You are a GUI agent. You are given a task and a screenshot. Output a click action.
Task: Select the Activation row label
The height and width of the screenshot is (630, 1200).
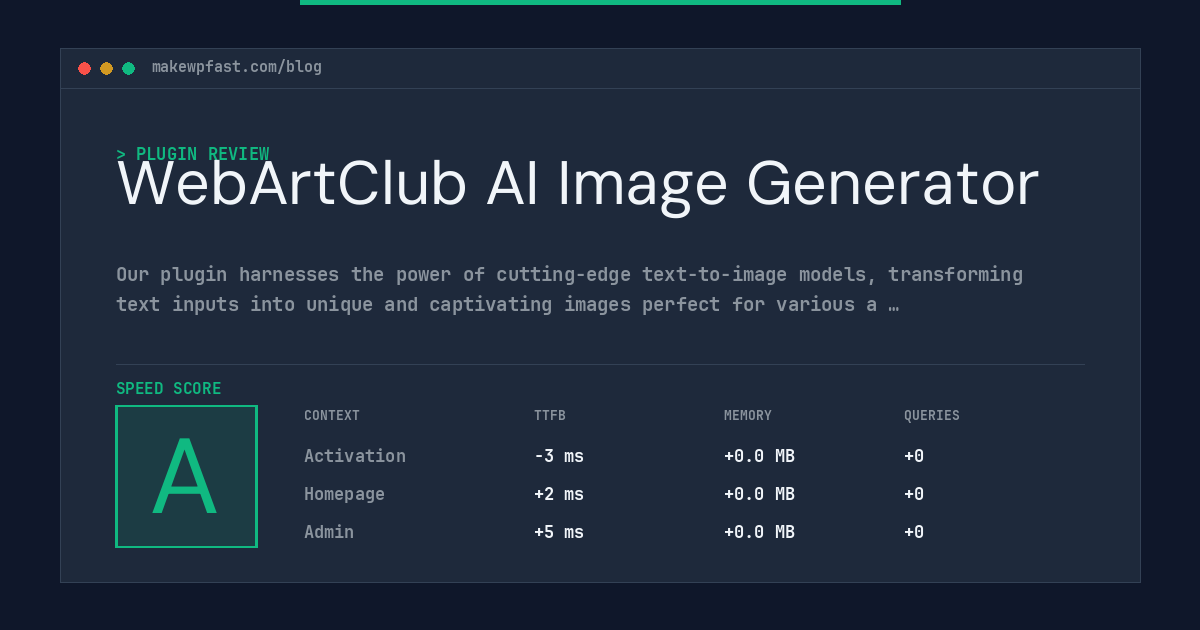click(x=355, y=456)
